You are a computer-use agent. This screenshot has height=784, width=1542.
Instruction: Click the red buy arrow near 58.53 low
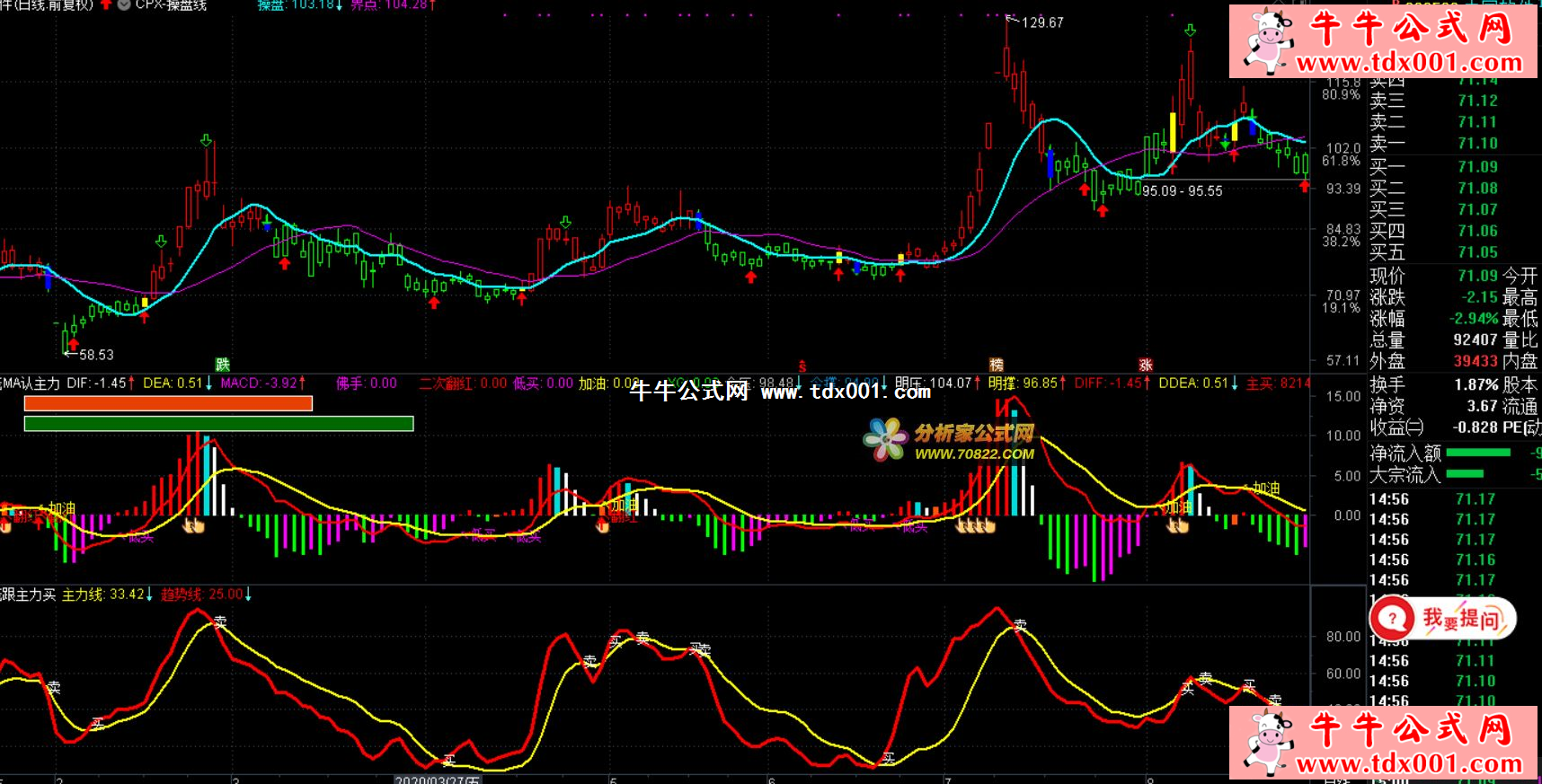pos(74,343)
